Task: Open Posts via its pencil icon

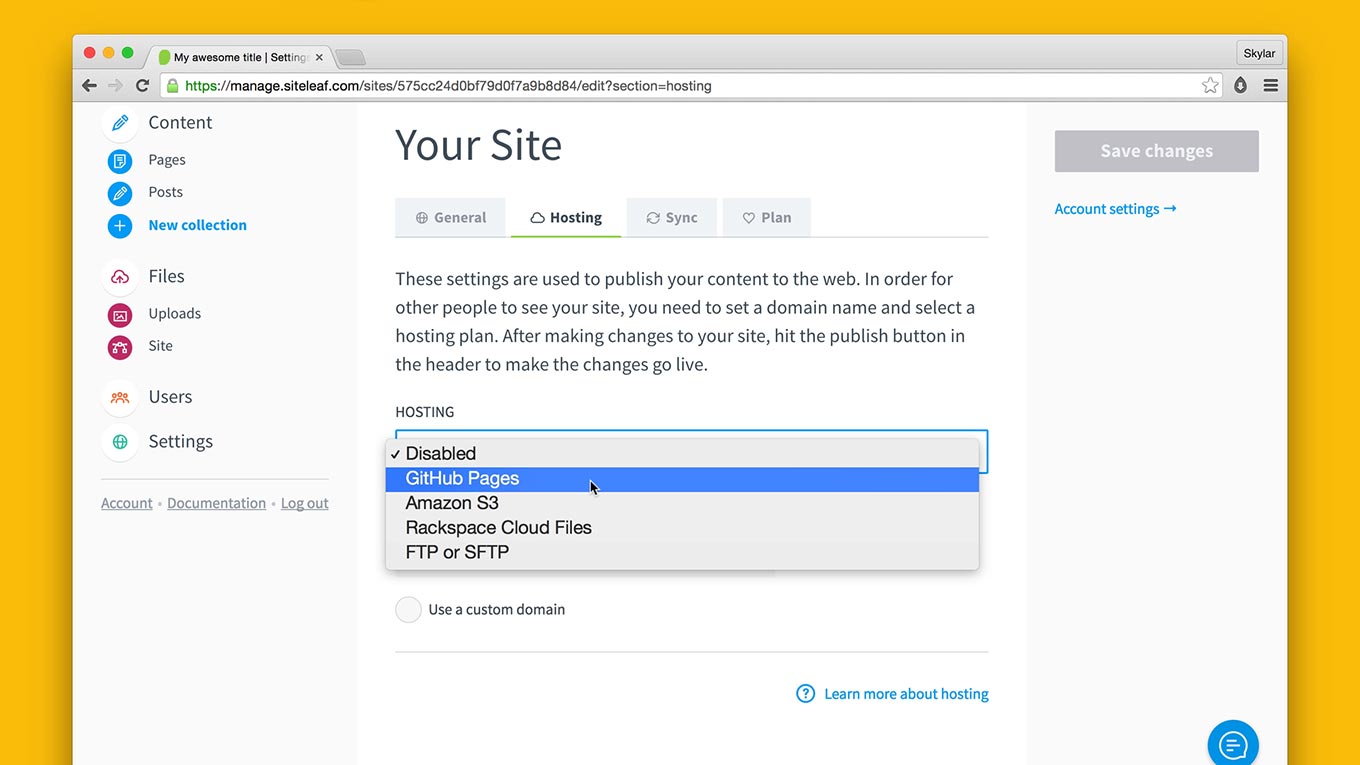Action: coord(120,193)
